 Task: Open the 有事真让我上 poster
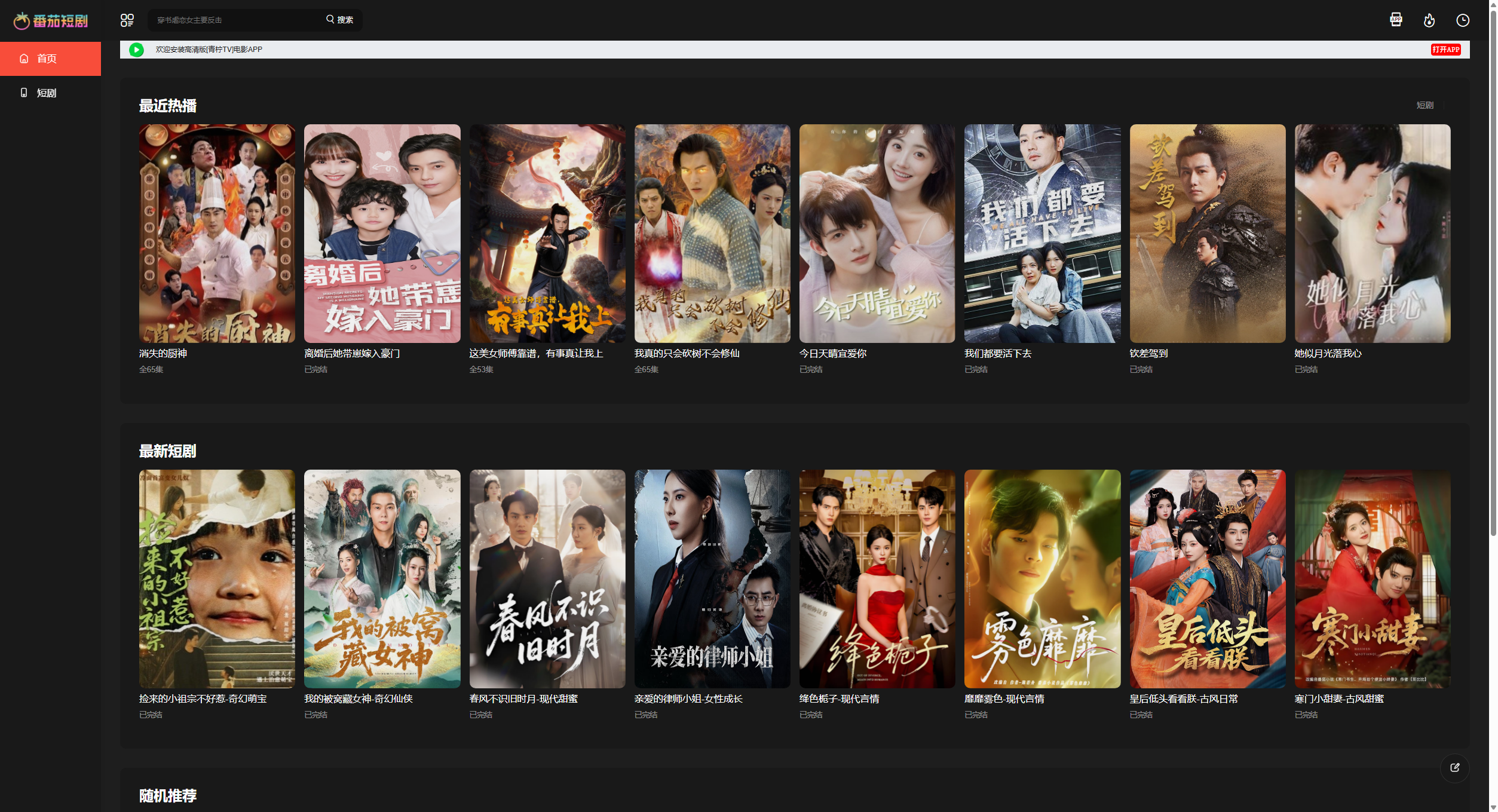[547, 233]
